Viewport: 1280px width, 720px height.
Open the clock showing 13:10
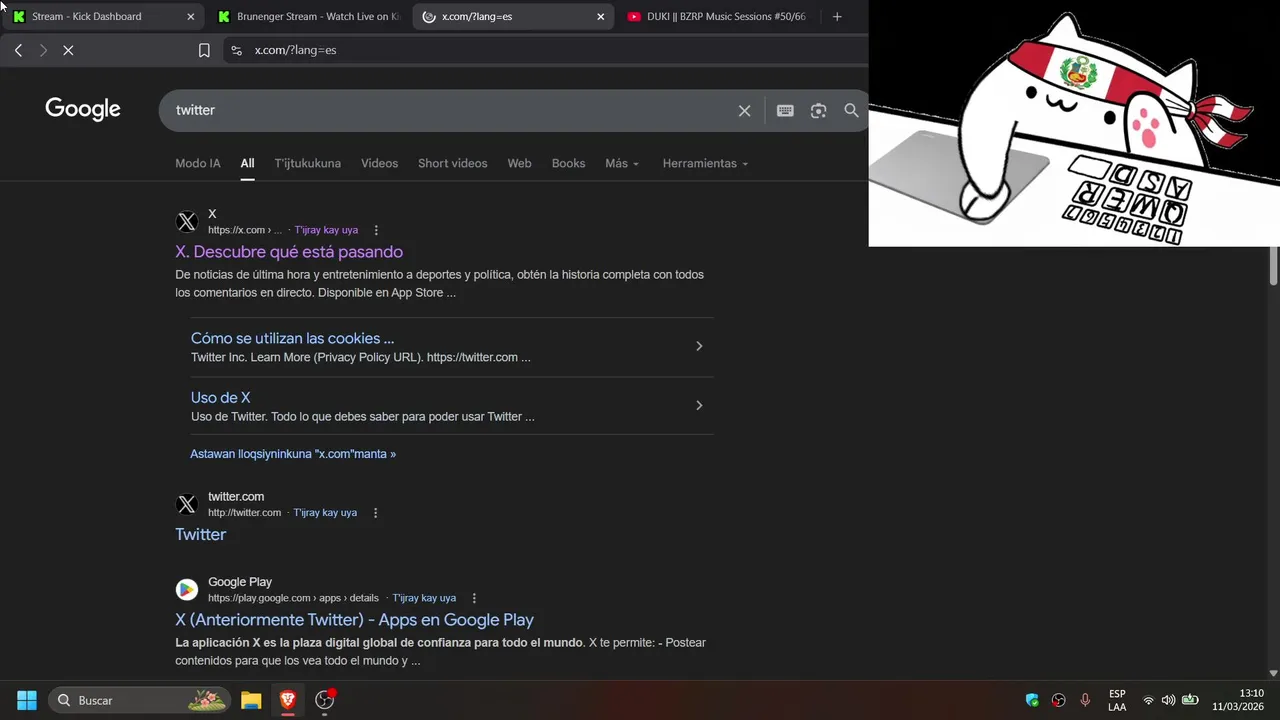[x=1238, y=700]
